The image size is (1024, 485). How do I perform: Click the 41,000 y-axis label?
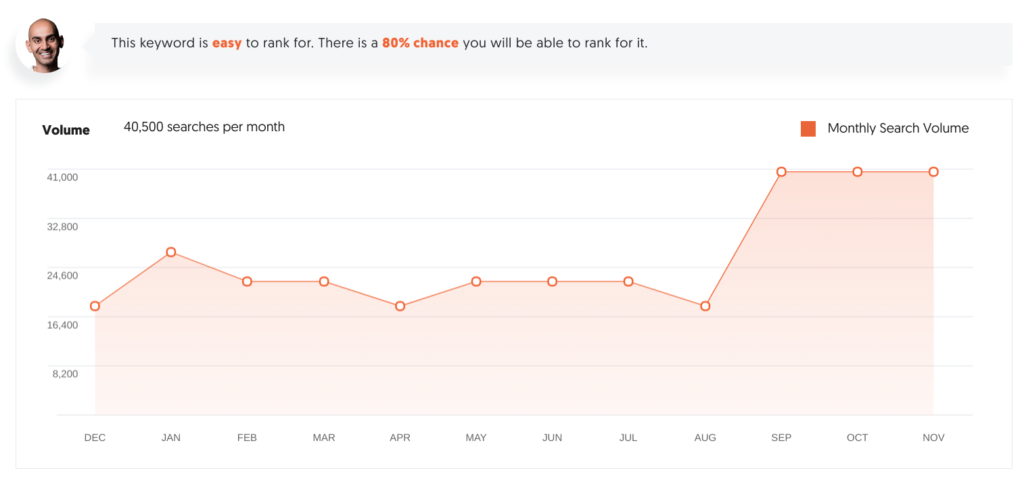pyautogui.click(x=62, y=177)
